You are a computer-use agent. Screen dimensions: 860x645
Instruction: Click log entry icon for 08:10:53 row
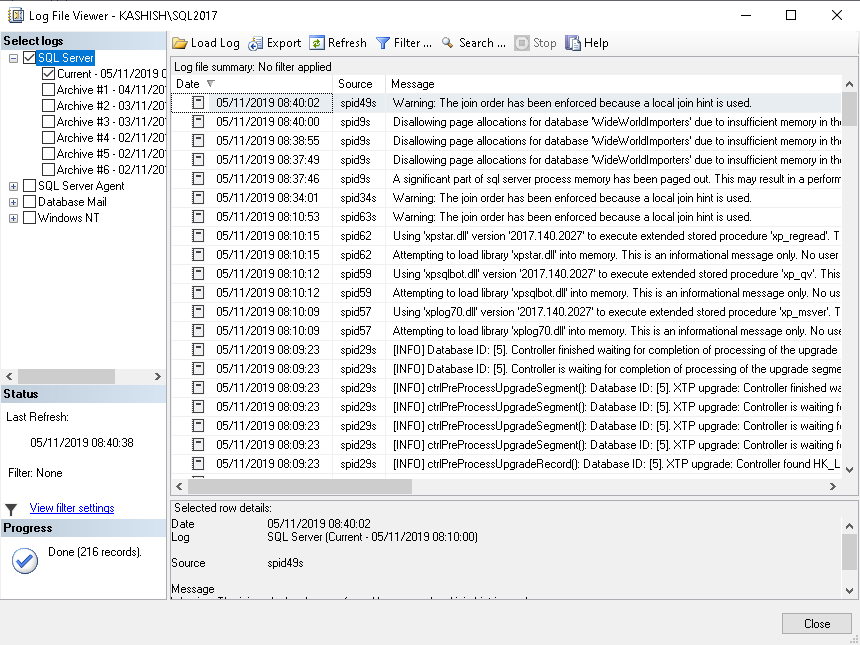tap(198, 217)
